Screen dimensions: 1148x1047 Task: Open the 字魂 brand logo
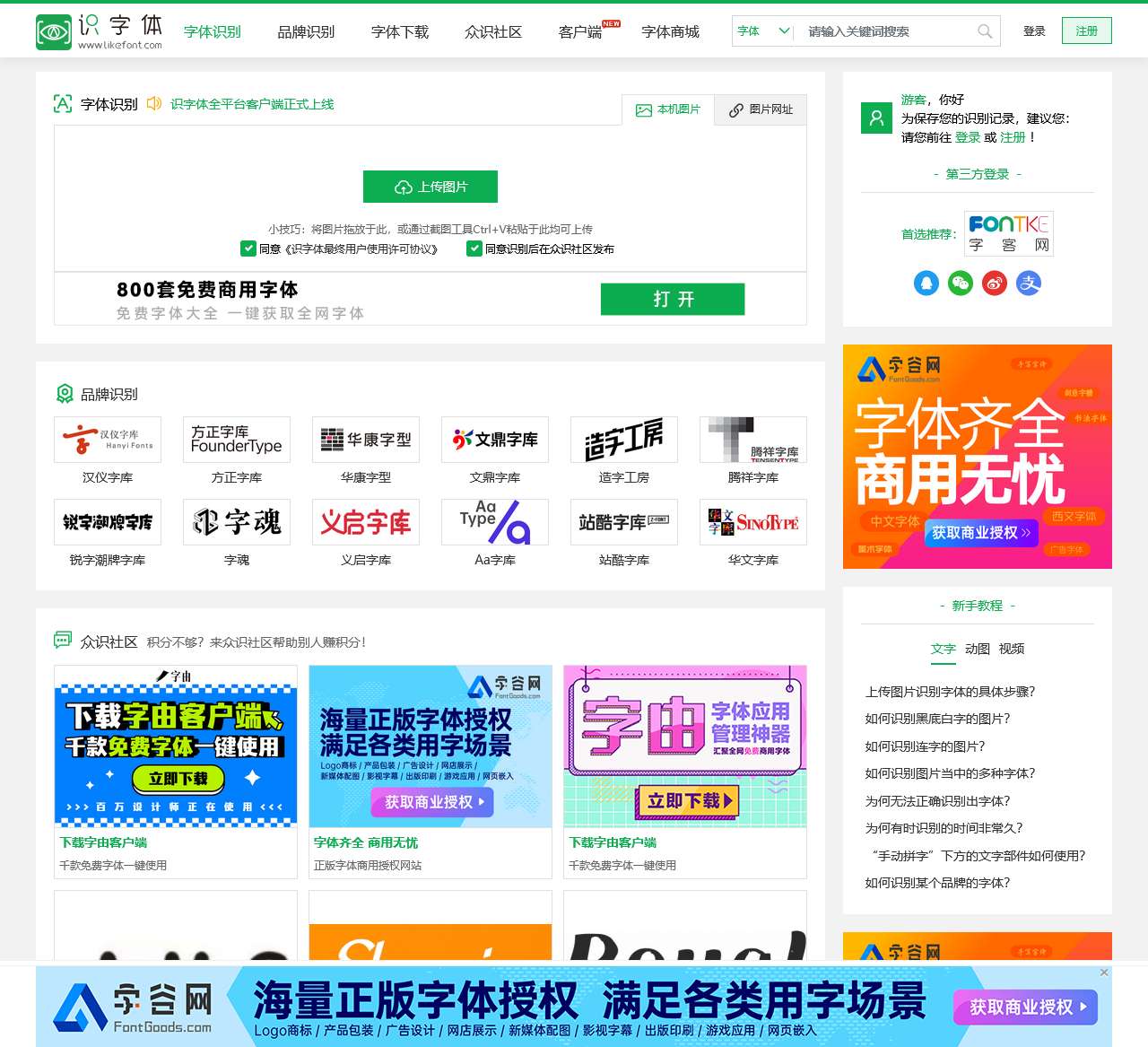pos(237,522)
